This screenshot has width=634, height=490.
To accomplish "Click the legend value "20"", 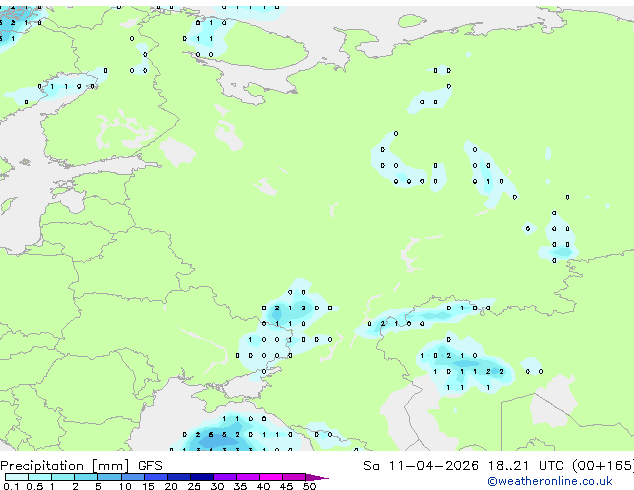I will click(x=171, y=486).
